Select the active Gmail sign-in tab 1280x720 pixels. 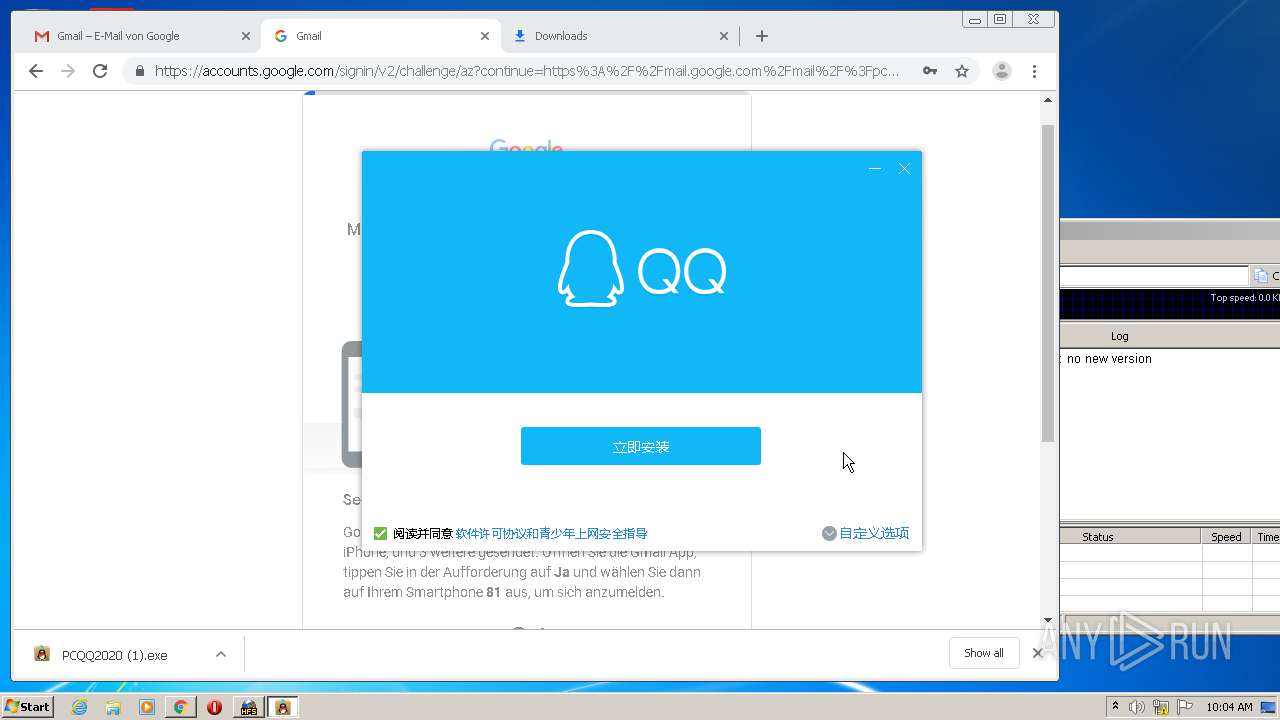tap(380, 36)
